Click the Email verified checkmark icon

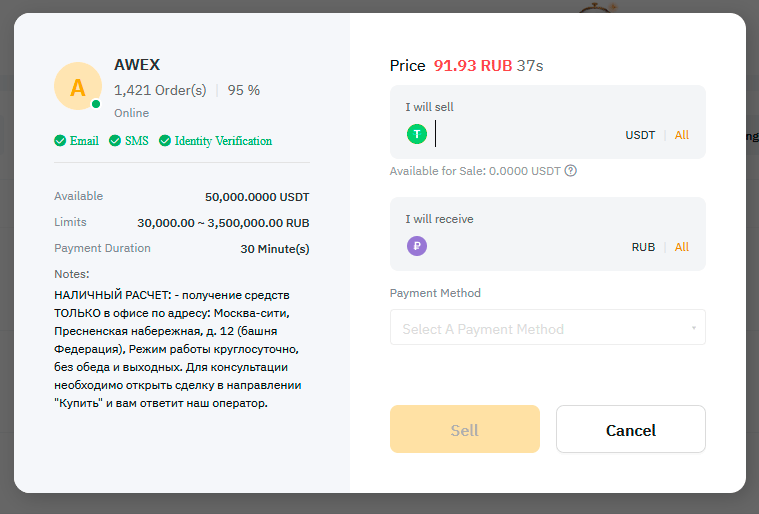(60, 141)
